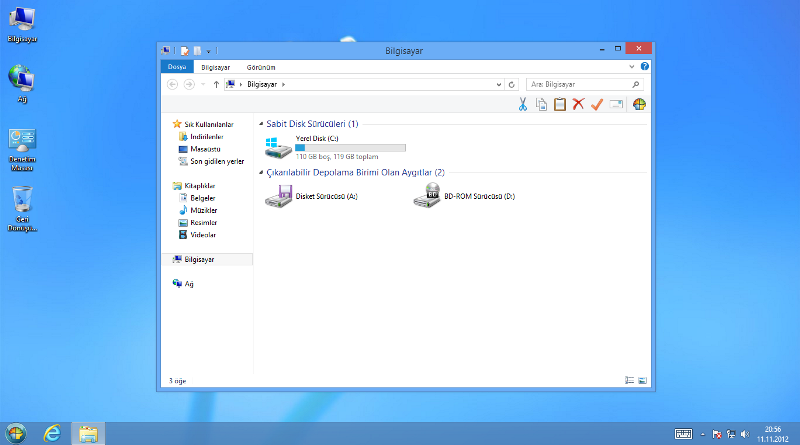
Task: Click the Forward navigation arrow
Action: point(189,84)
